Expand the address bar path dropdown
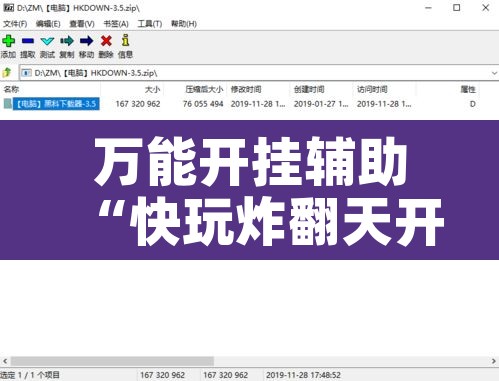Screen dimensions: 499x381 point(494,73)
